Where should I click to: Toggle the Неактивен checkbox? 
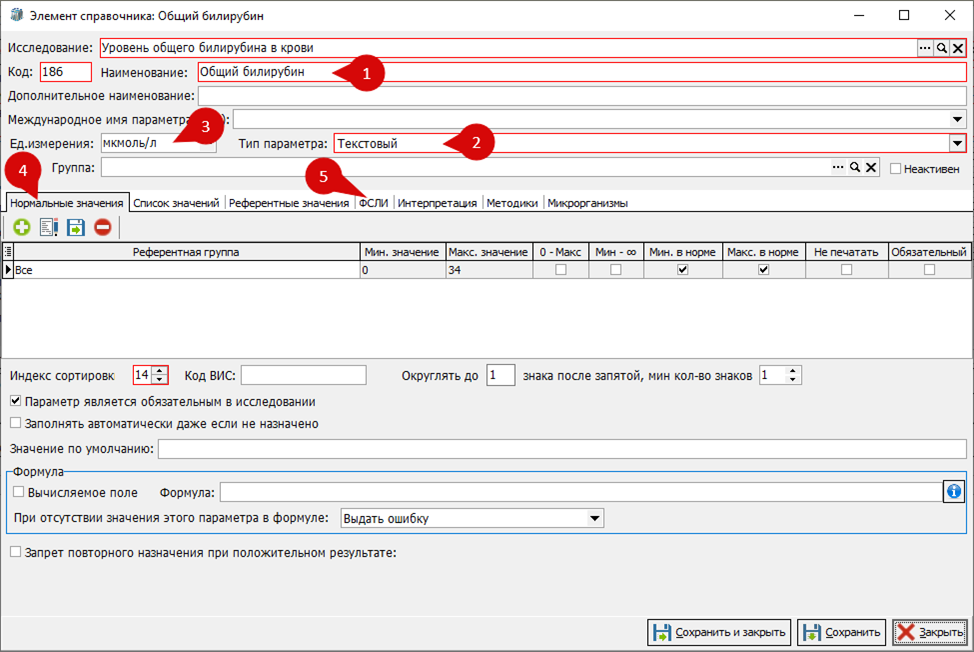coord(895,169)
